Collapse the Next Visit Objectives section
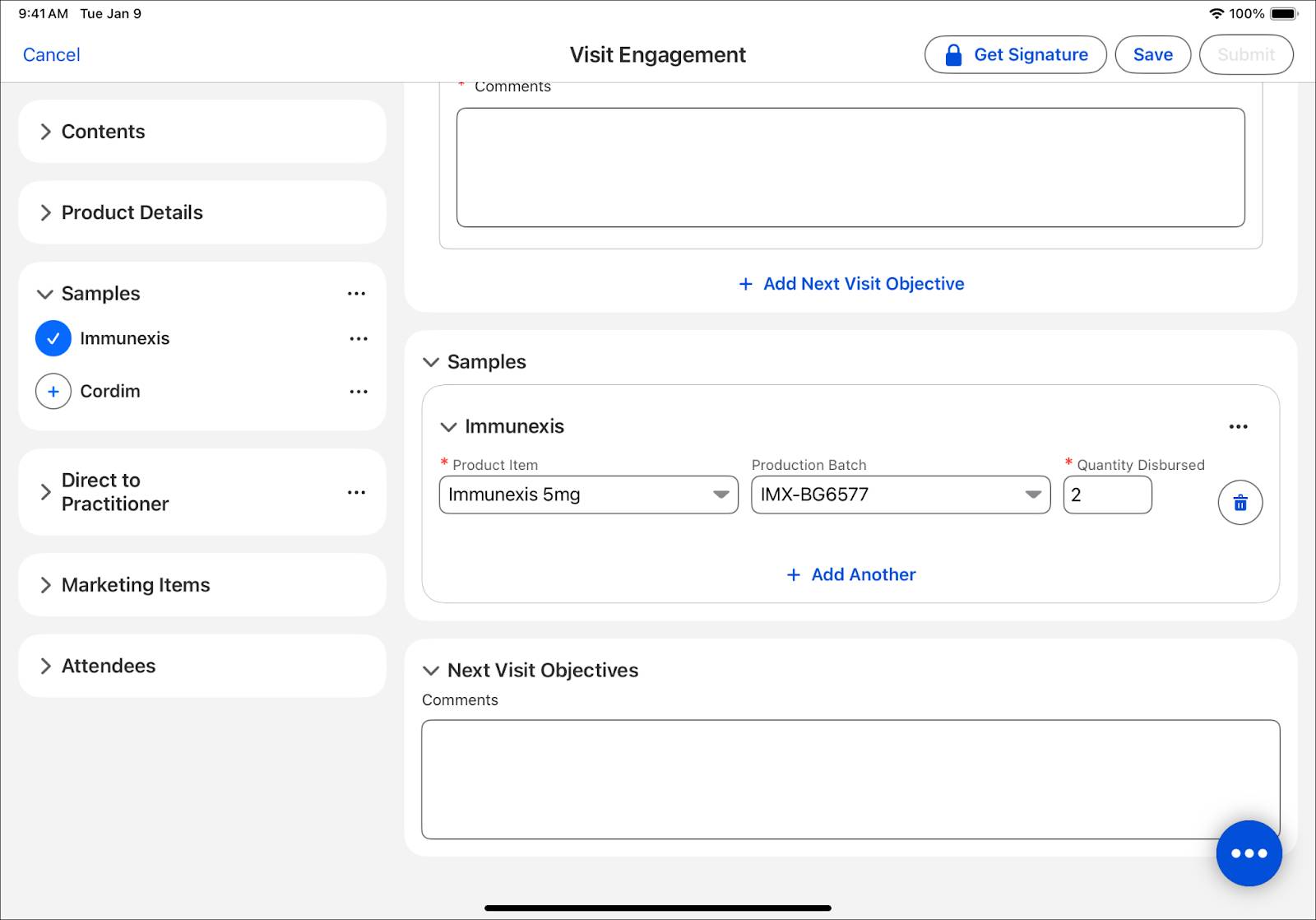 click(x=431, y=670)
